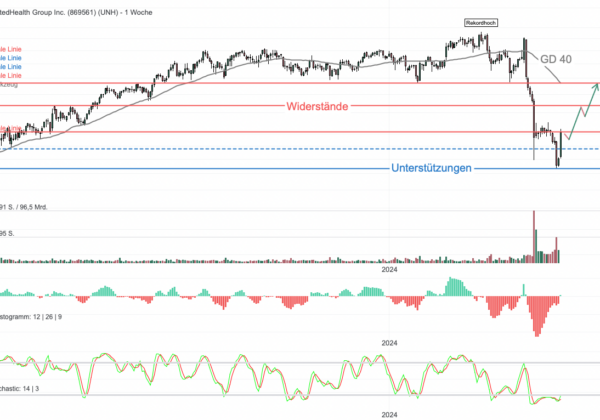
Task: Select the GD 40 moving average label
Action: coord(556,59)
